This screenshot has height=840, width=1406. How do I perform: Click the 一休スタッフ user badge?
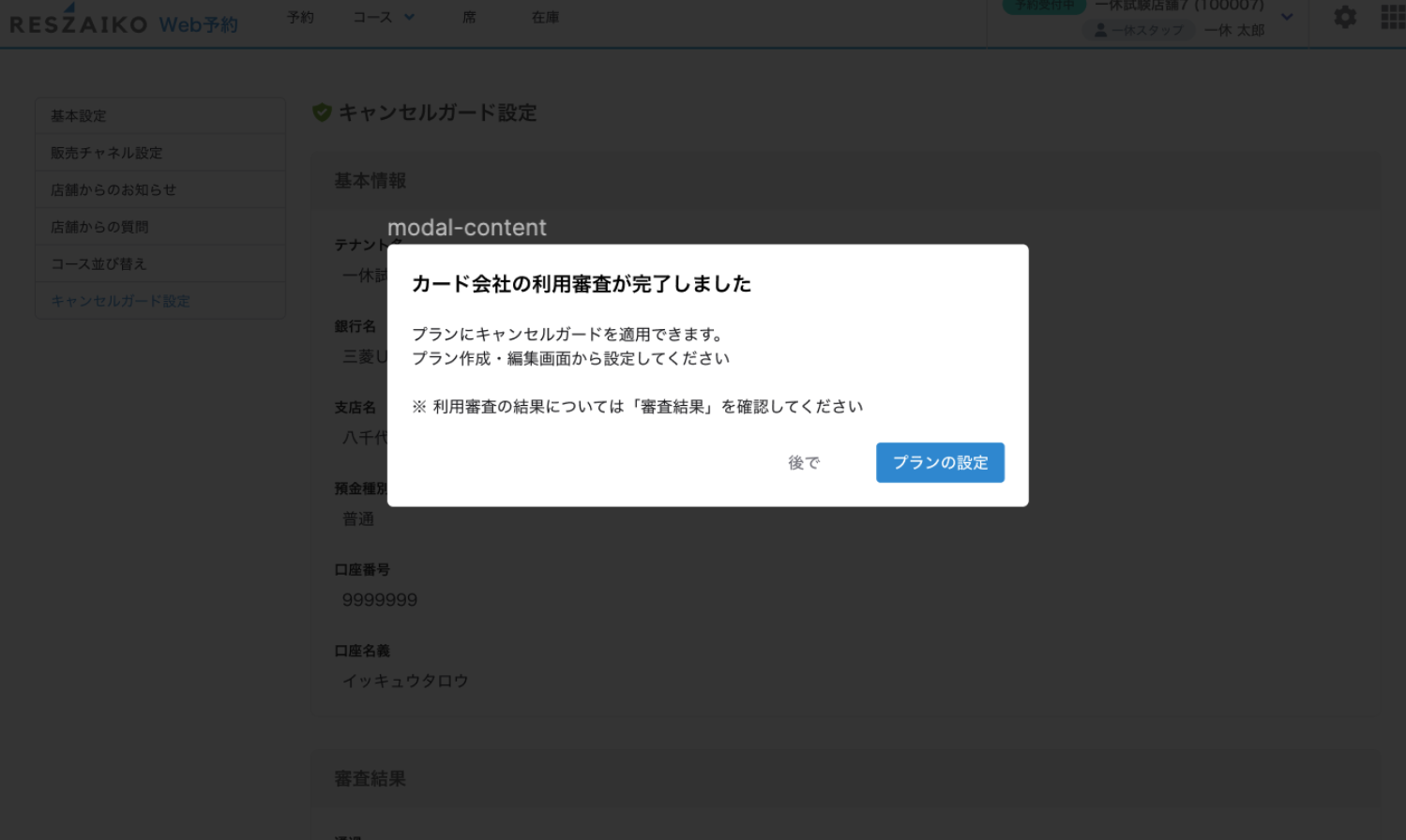point(1140,30)
